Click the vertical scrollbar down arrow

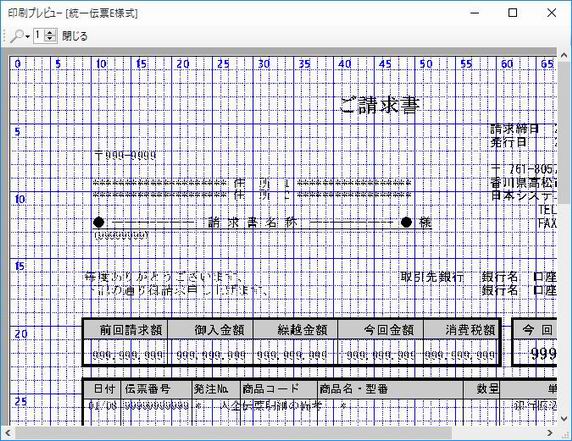[x=564, y=418]
